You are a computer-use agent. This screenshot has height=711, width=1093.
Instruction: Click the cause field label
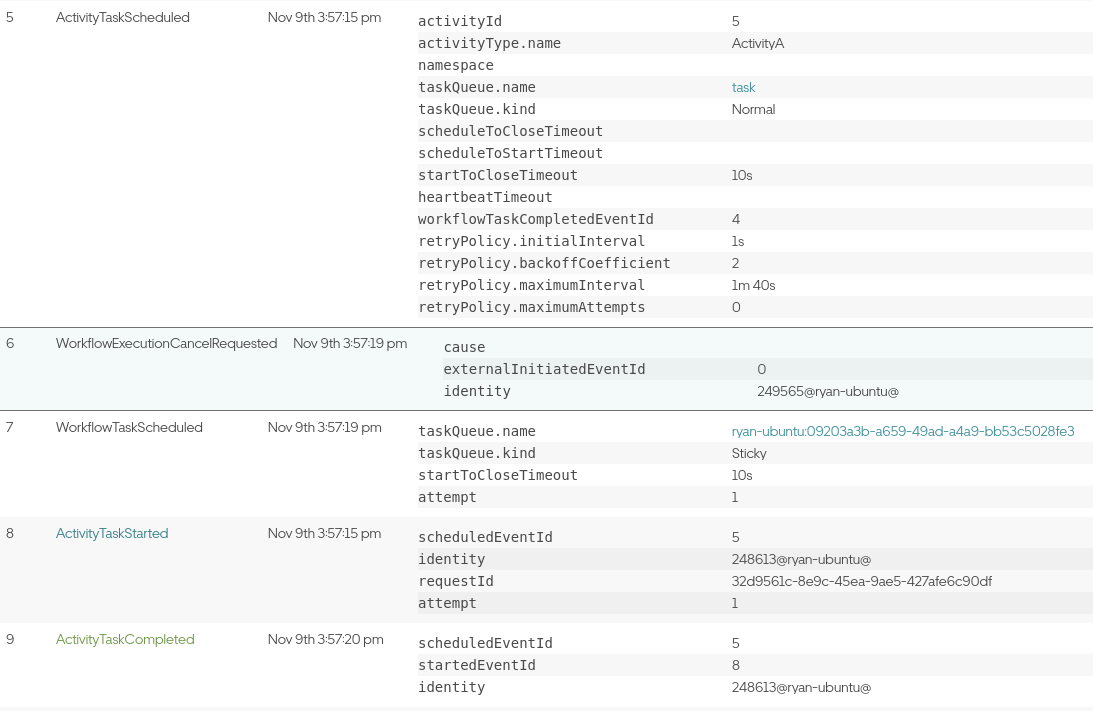pos(464,347)
